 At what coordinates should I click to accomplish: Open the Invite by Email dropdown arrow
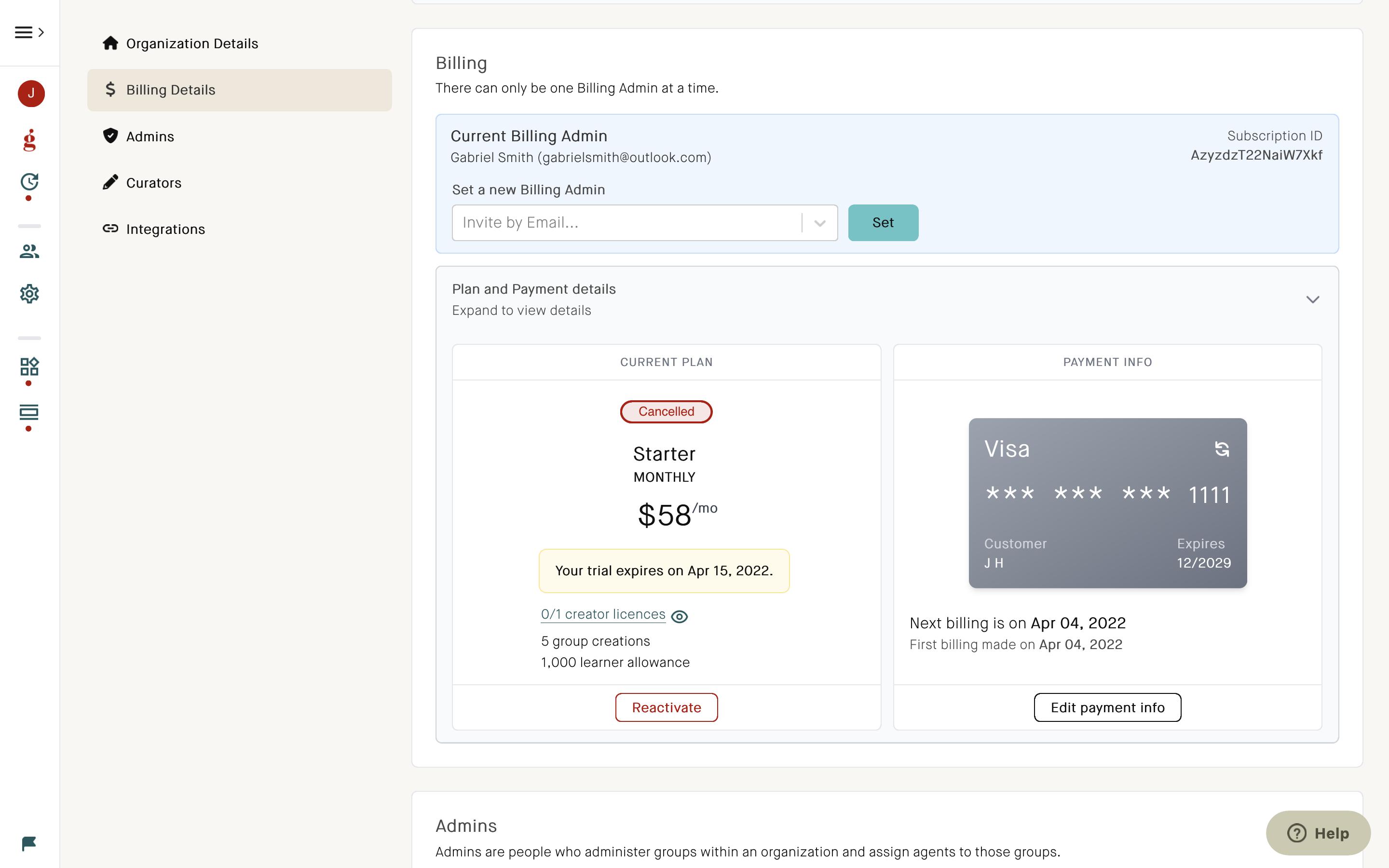[819, 223]
